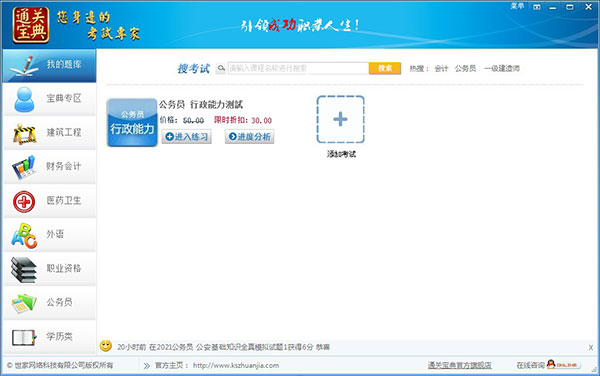600x376 pixels.
Task: Select the 建筑工程 construction barrier icon
Action: pos(24,133)
